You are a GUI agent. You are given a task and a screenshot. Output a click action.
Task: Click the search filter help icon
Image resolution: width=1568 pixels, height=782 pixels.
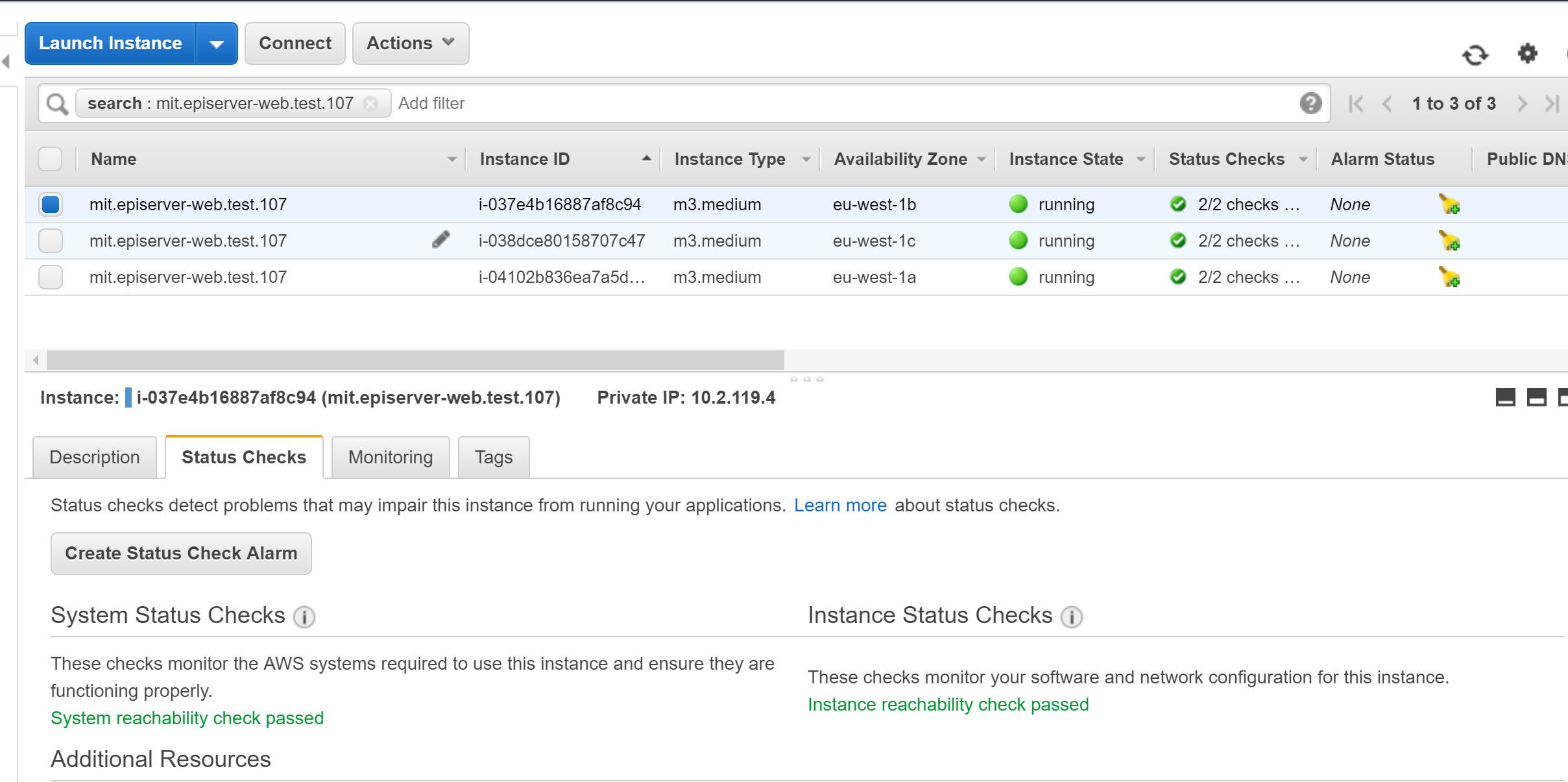(1310, 103)
